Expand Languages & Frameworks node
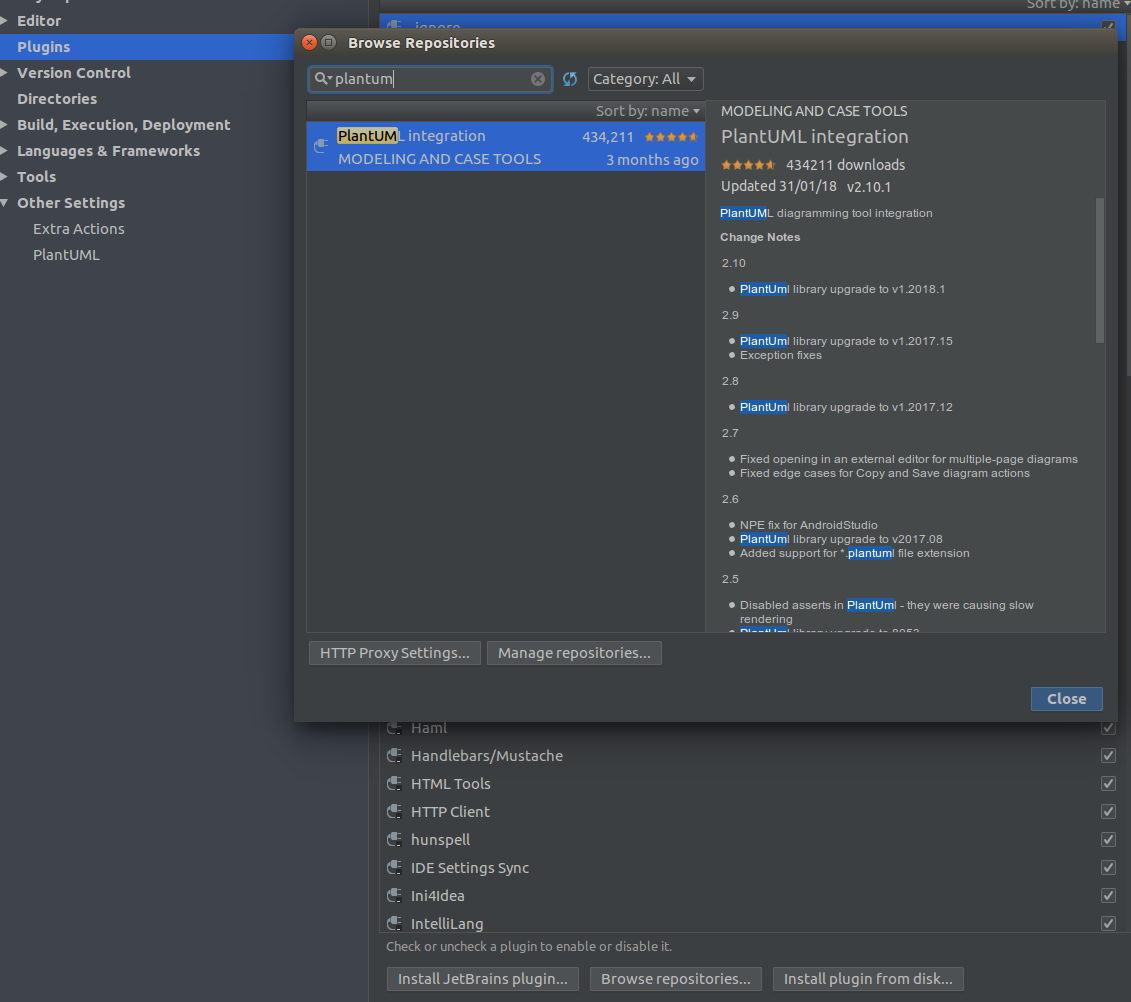The height and width of the screenshot is (1002, 1131). (x=4, y=151)
